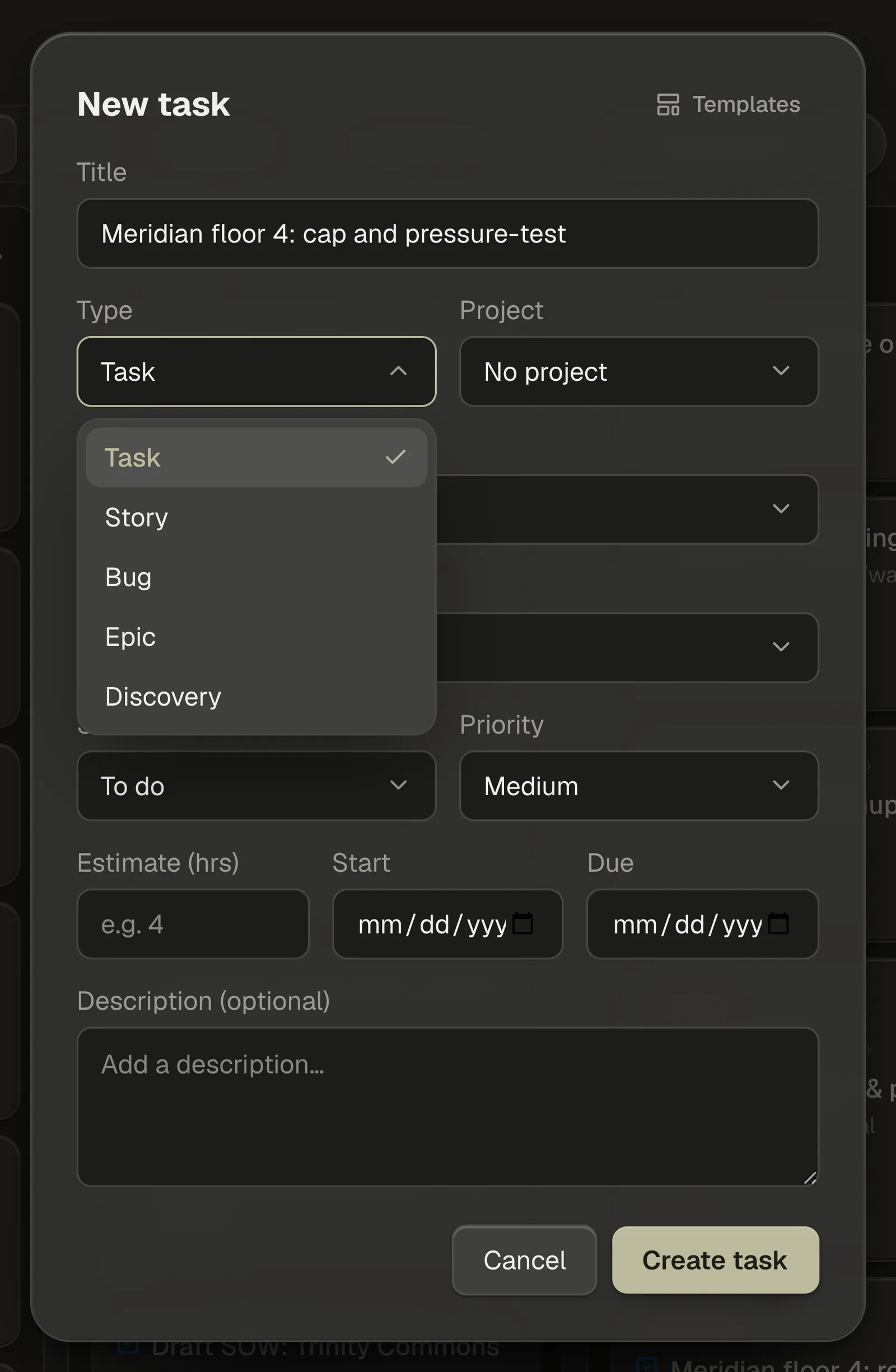Viewport: 896px width, 1372px height.
Task: Click the Create task button
Action: pos(715,1260)
